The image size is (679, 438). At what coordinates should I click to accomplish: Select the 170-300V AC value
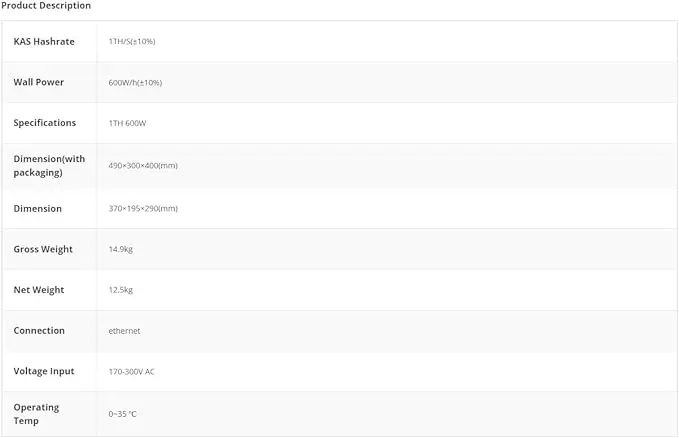[132, 371]
